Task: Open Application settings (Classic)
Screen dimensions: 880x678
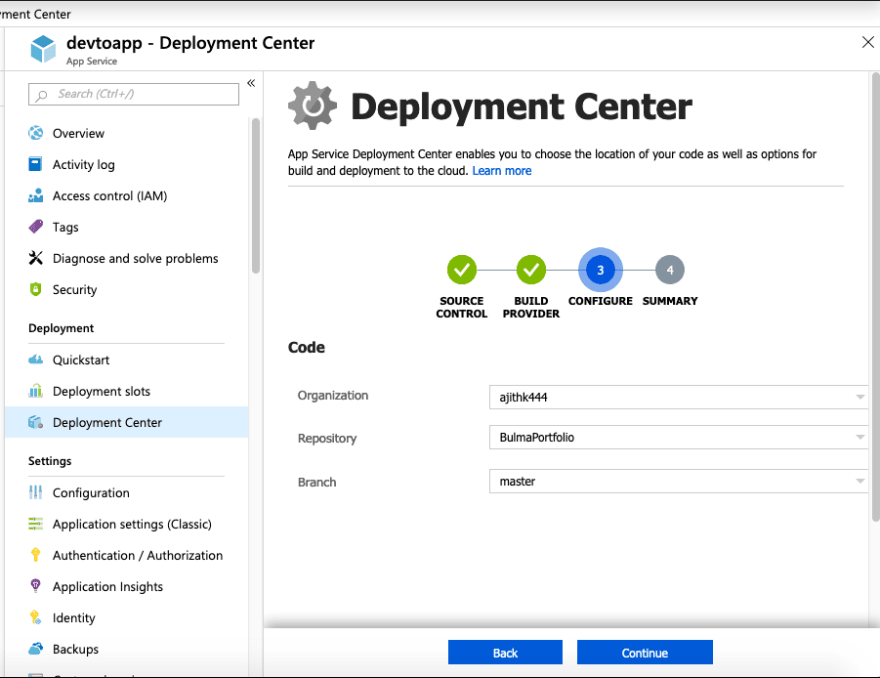Action: 127,524
